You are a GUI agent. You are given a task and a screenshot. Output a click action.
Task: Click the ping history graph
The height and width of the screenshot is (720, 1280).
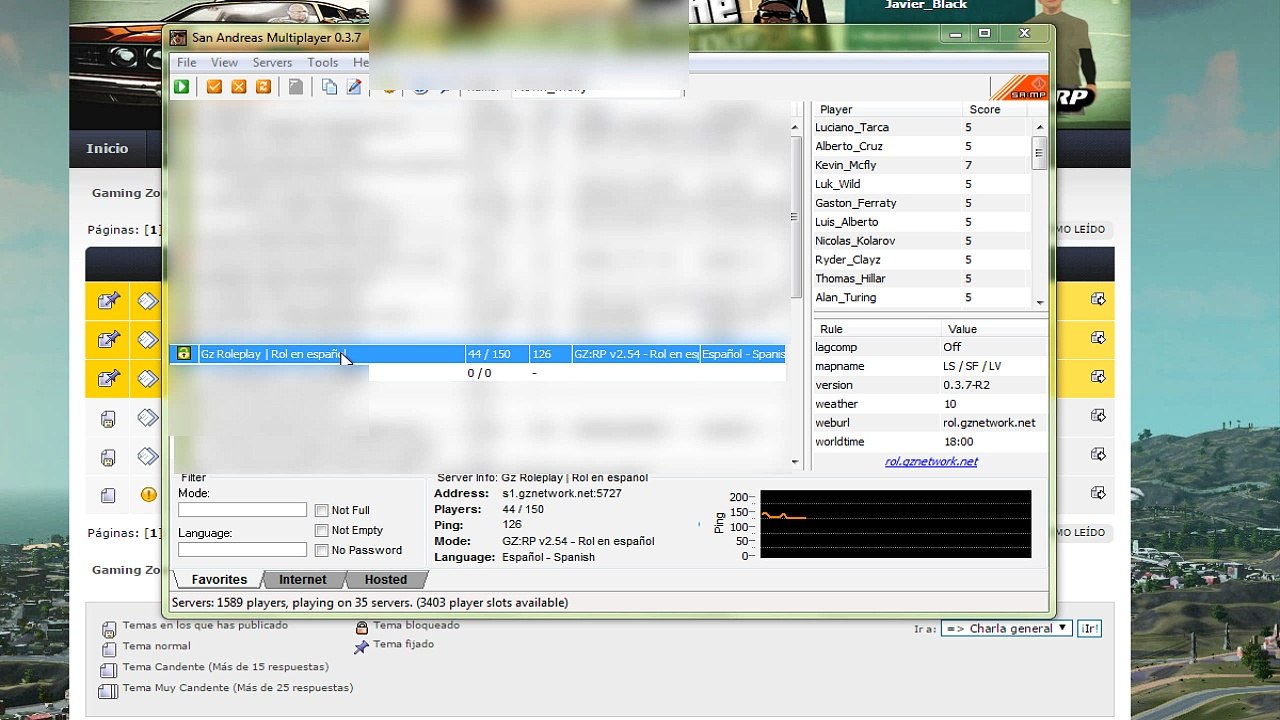pos(895,524)
